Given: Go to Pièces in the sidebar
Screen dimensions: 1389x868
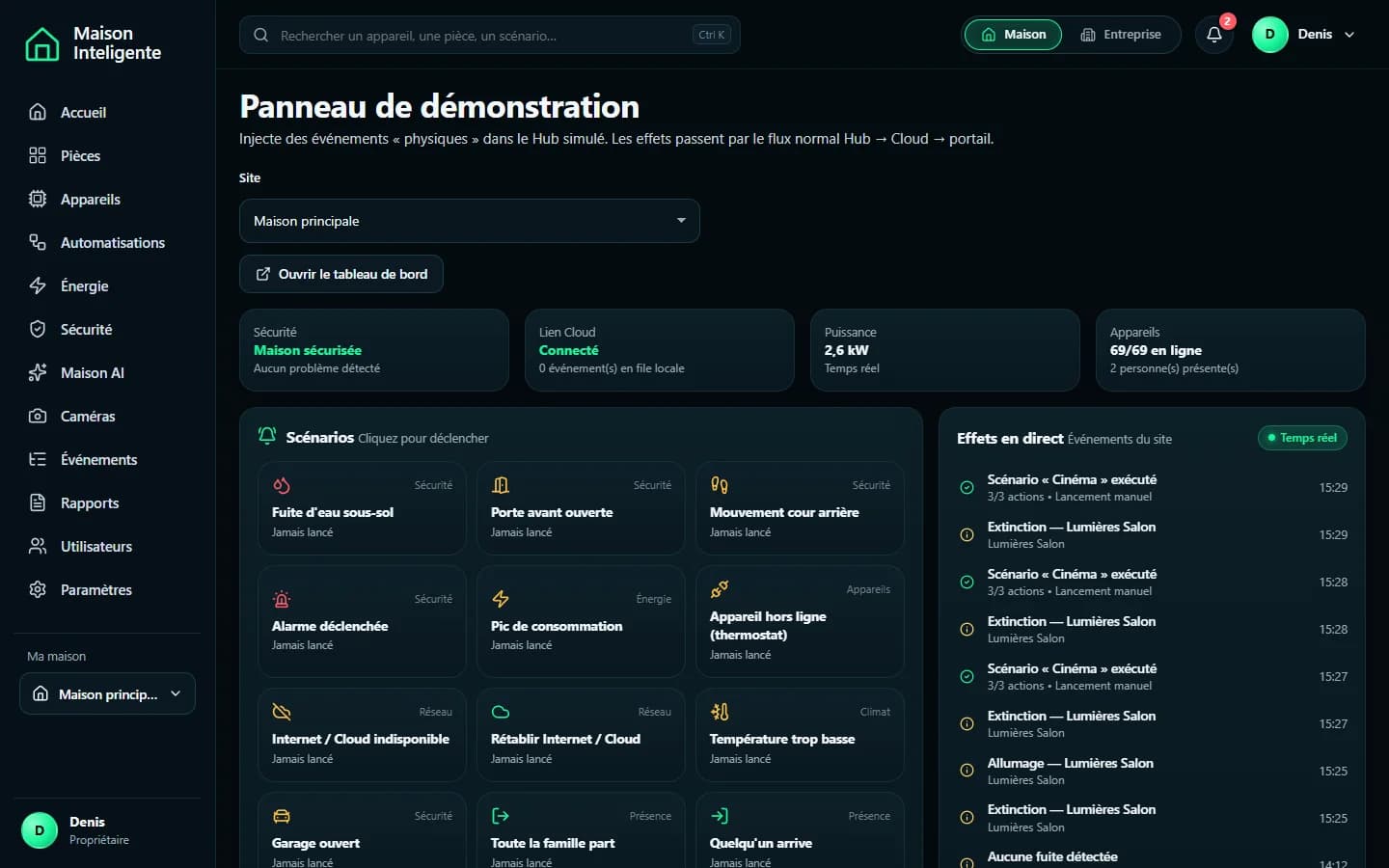Looking at the screenshot, I should (107, 155).
